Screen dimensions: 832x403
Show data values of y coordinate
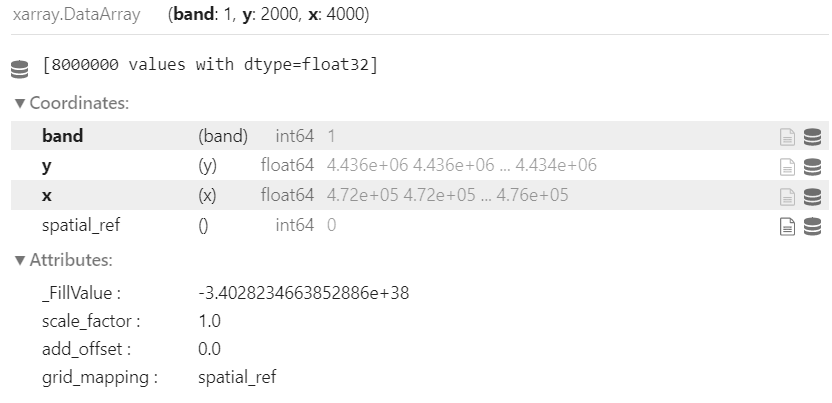tap(812, 167)
